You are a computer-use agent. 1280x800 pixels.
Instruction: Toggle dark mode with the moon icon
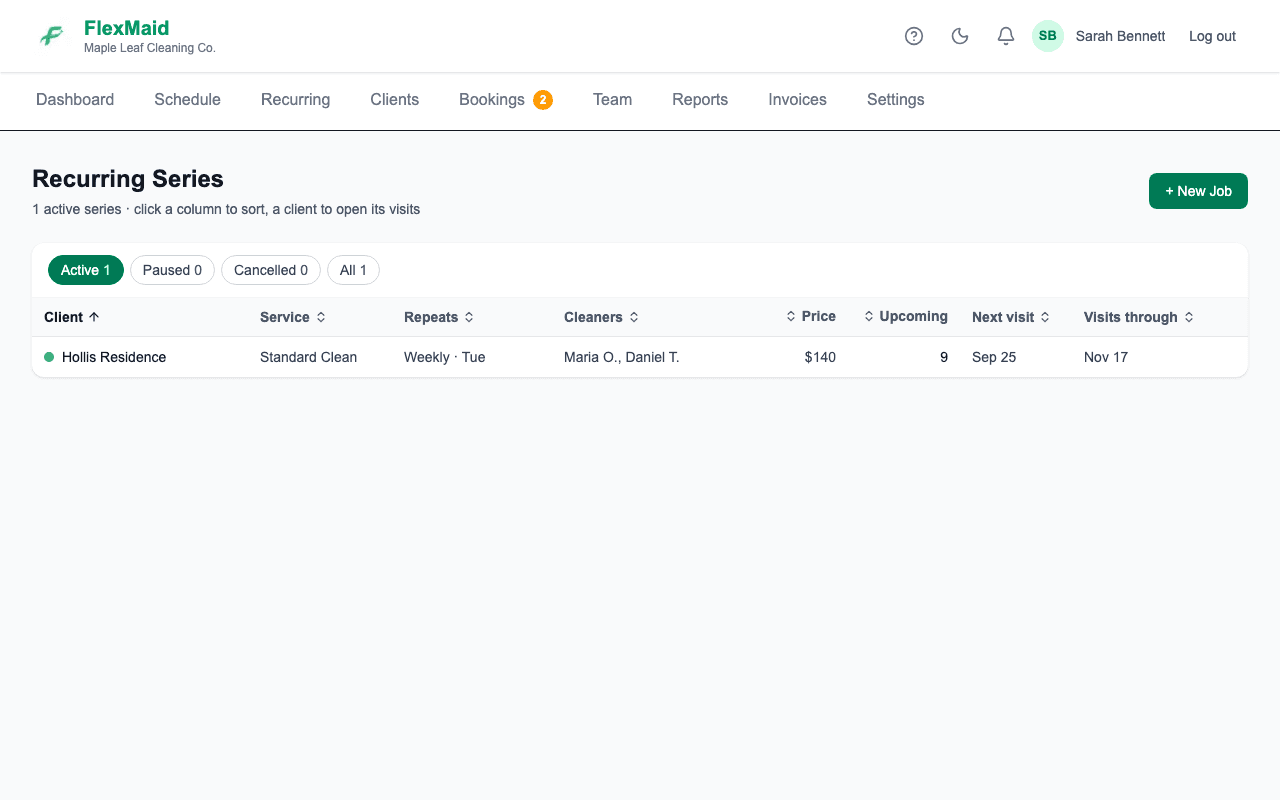tap(960, 36)
